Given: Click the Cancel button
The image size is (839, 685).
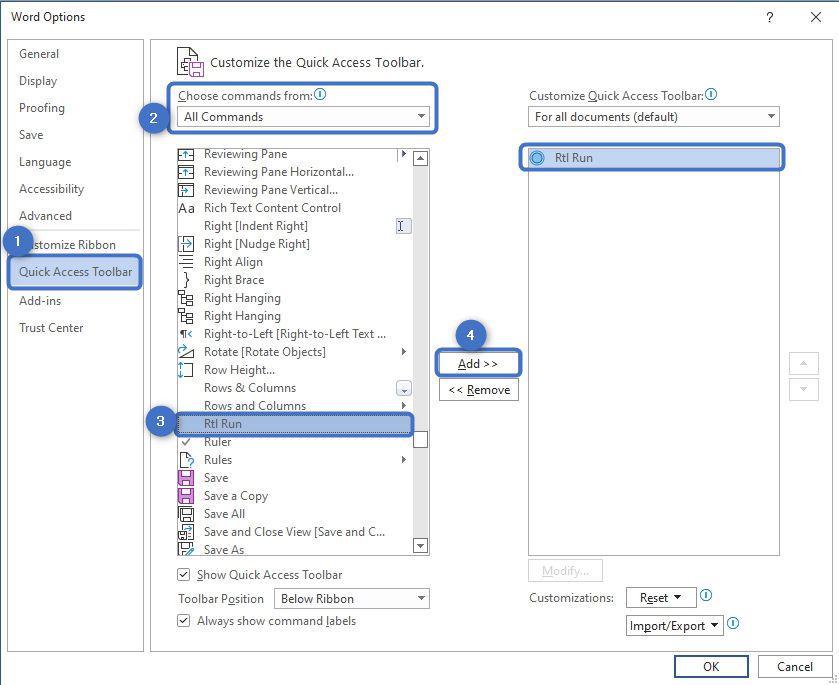Looking at the screenshot, I should point(795,666).
